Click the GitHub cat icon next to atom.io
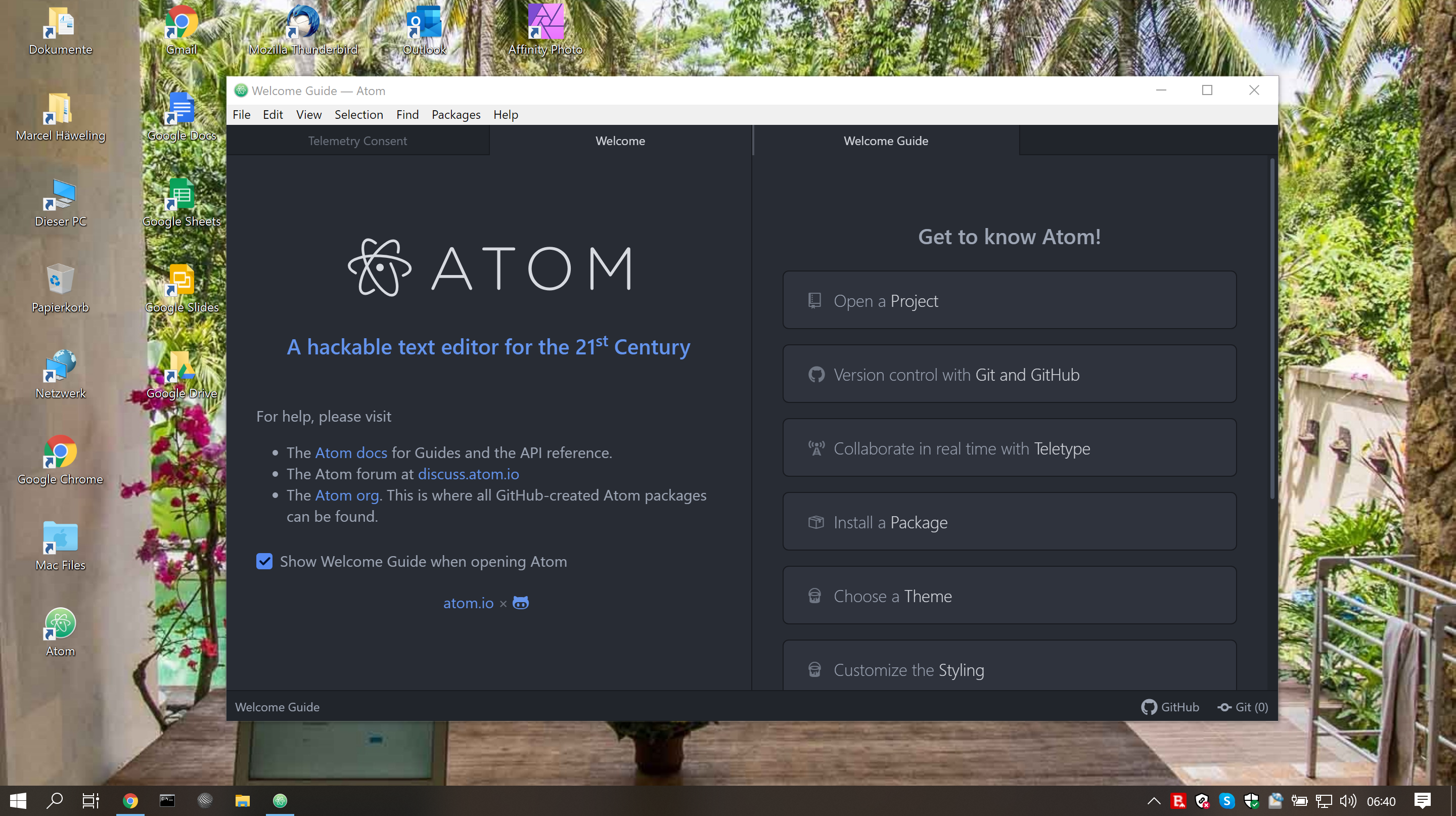The image size is (1456, 816). pos(521,603)
